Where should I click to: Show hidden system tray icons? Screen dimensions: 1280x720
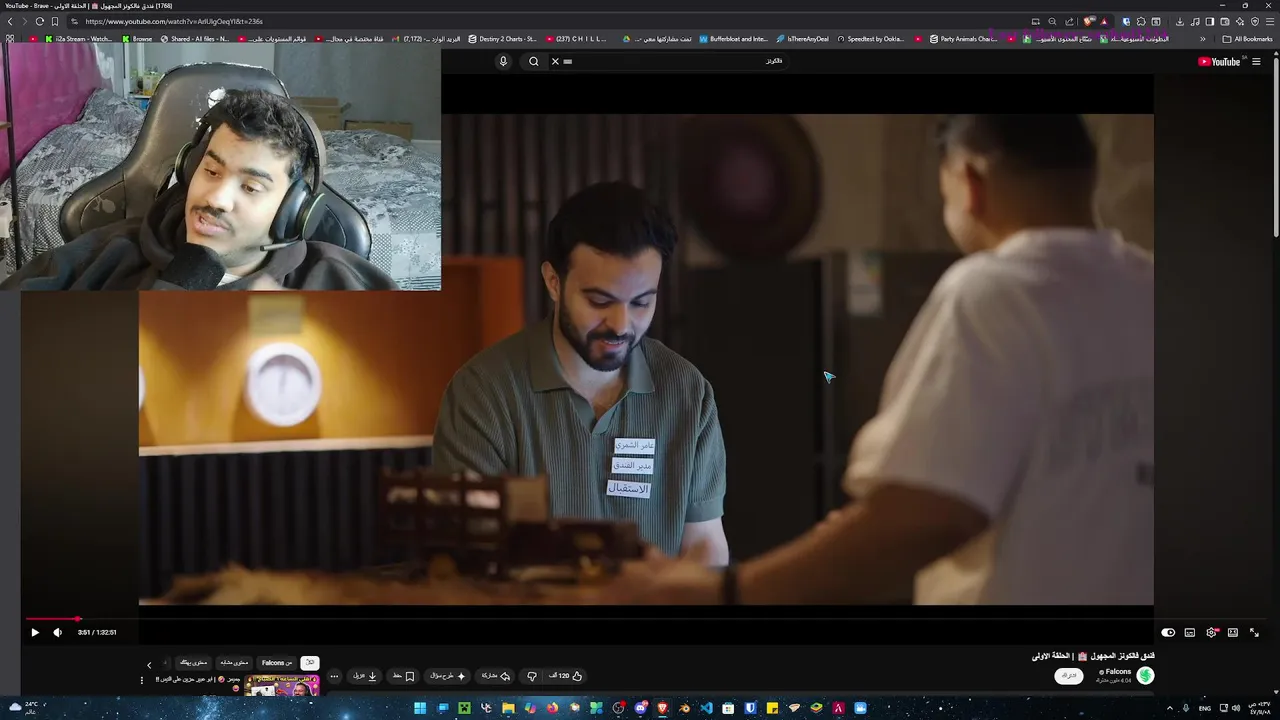click(x=1169, y=708)
